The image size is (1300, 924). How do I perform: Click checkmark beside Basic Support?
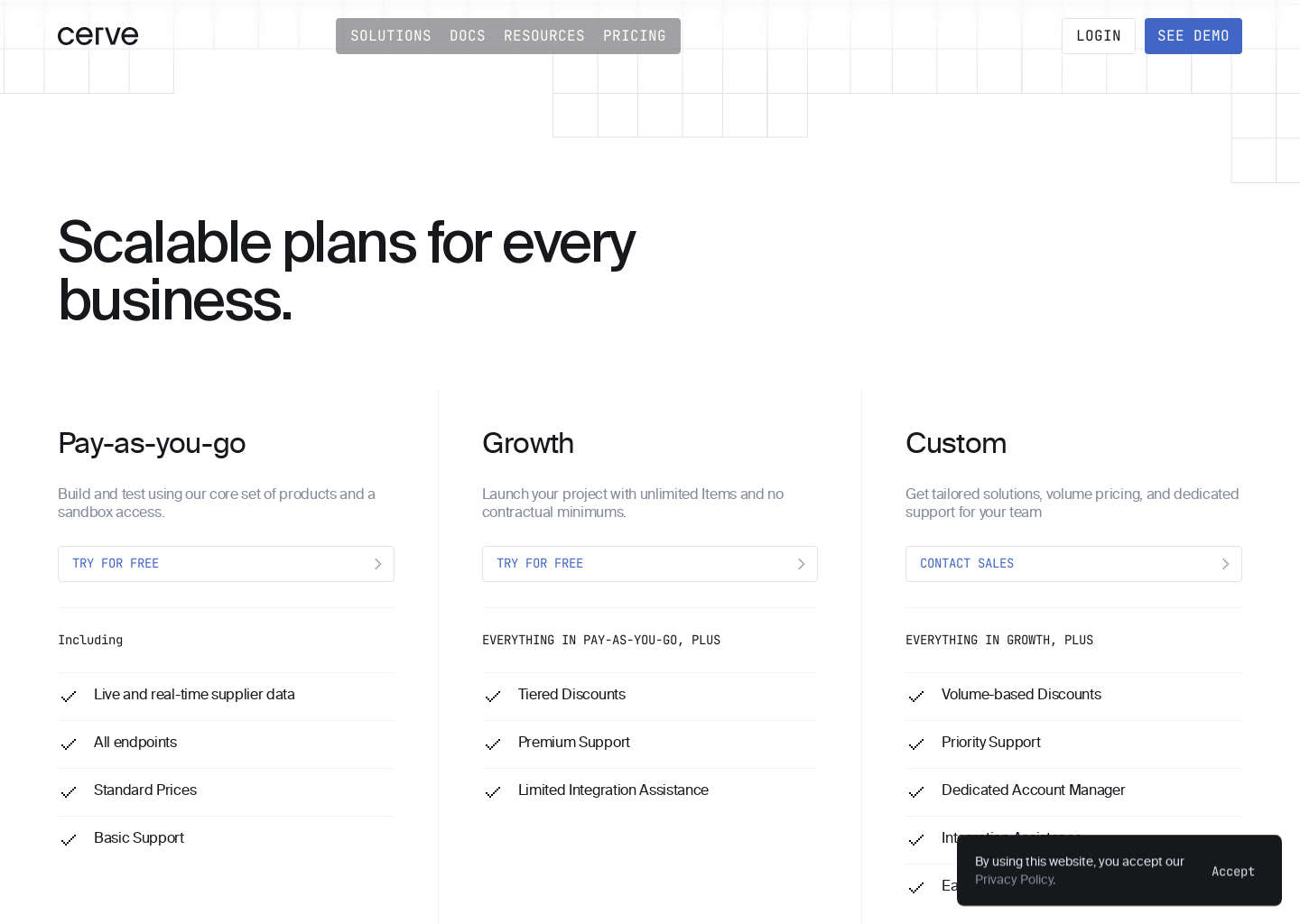coord(69,840)
